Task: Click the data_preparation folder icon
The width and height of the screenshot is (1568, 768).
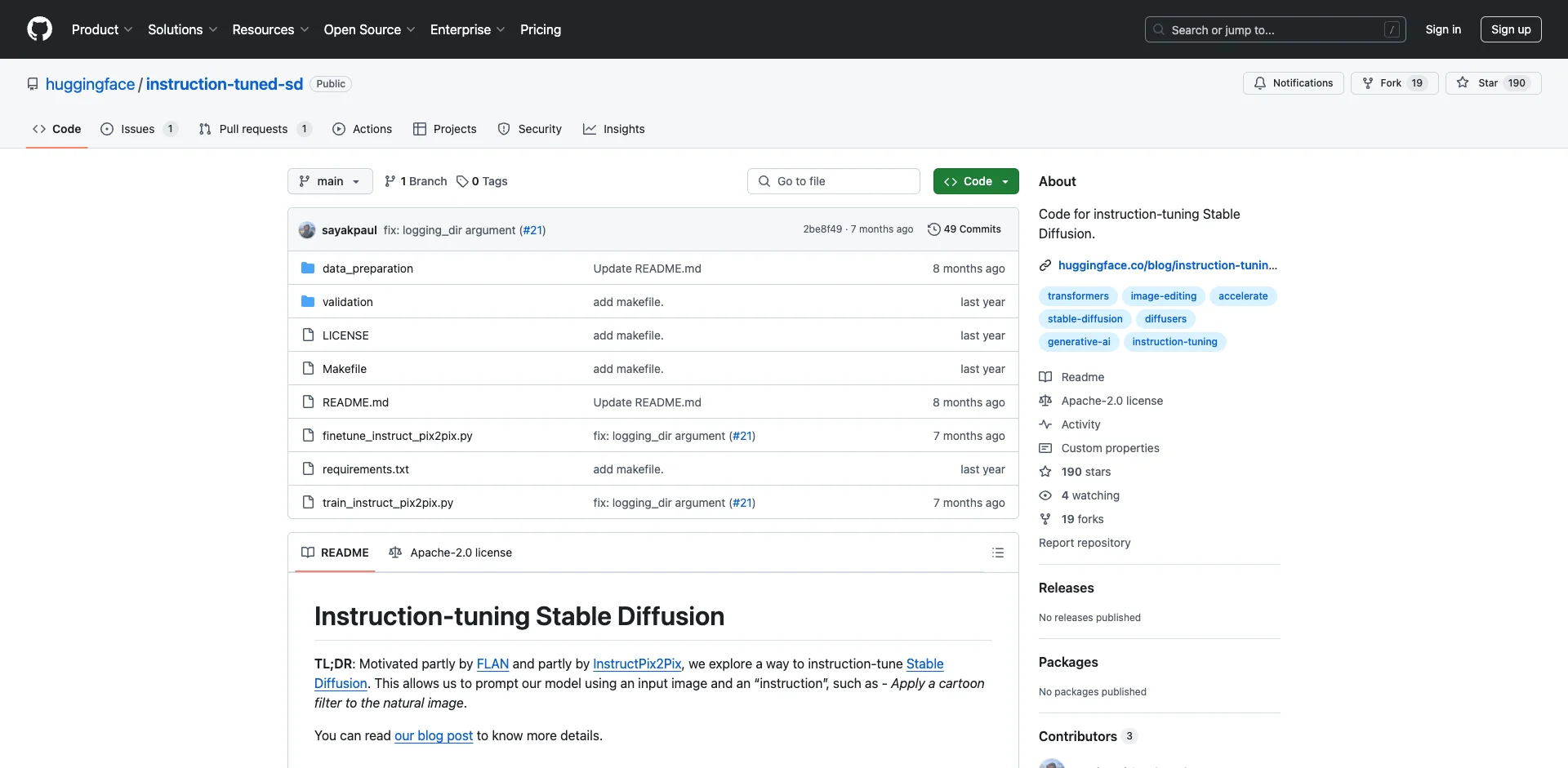Action: 308,269
